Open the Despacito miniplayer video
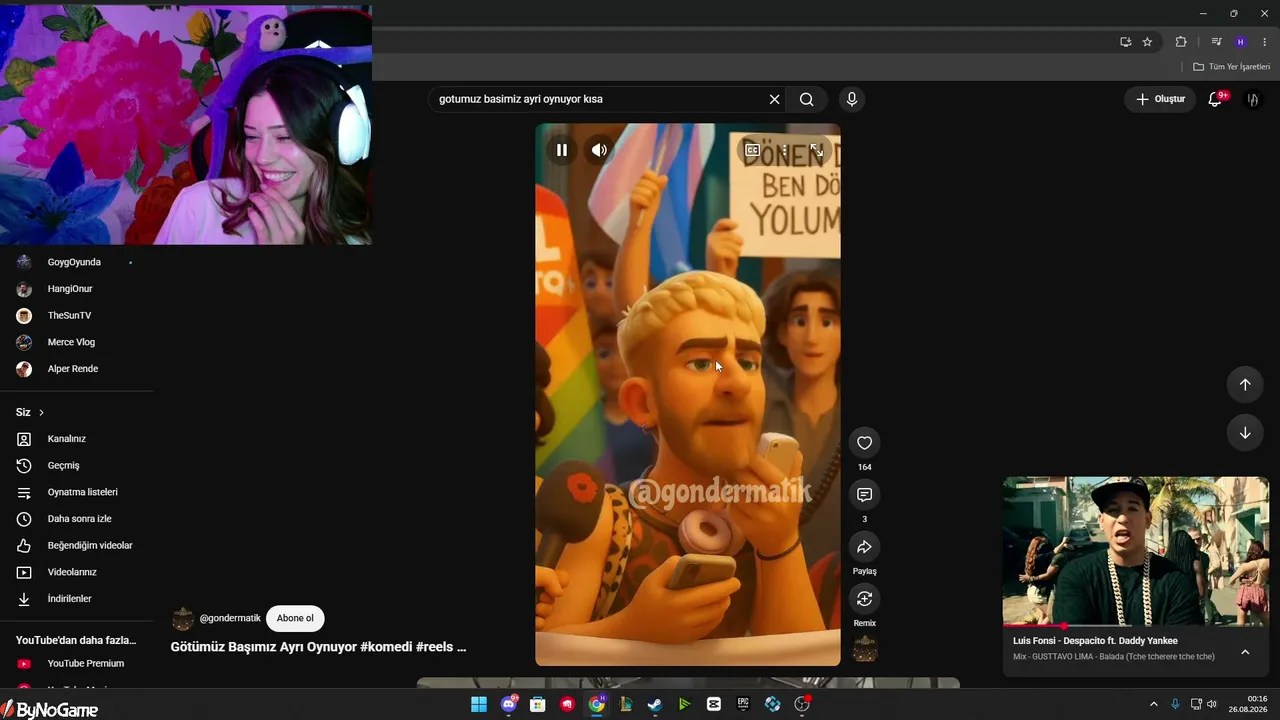1280x720 pixels. (1136, 551)
